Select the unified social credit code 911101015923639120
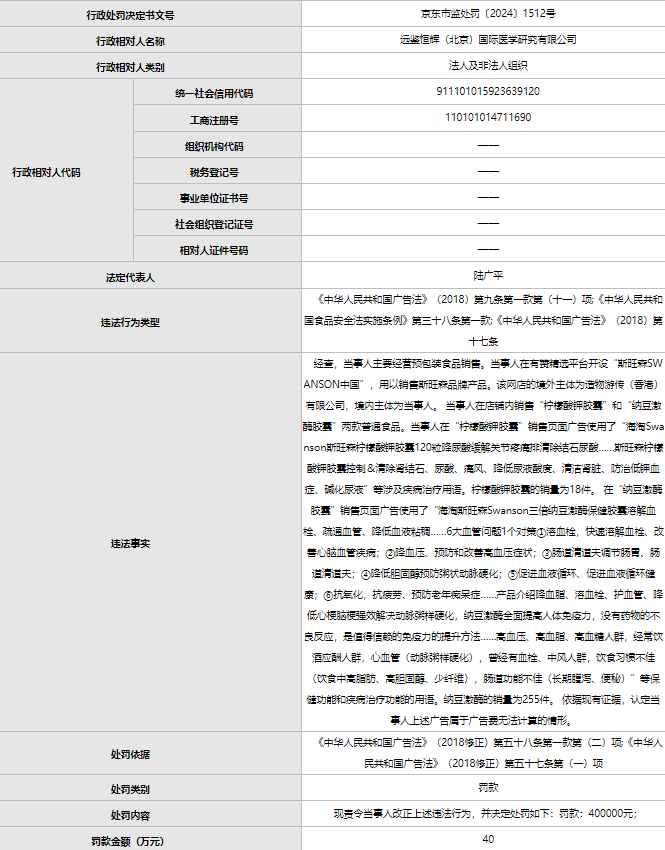 (487, 91)
